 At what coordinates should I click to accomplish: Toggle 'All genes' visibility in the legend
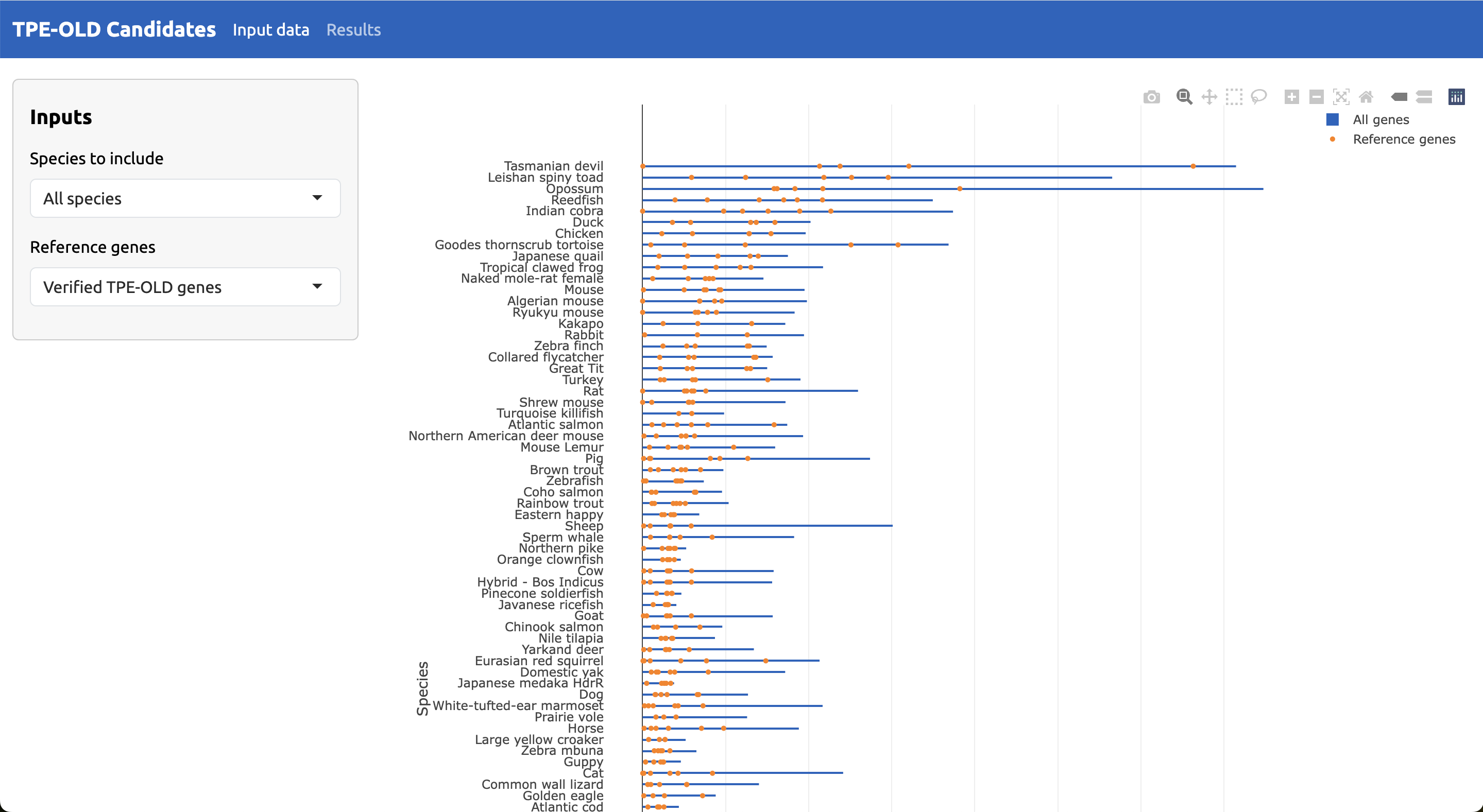click(x=1380, y=119)
